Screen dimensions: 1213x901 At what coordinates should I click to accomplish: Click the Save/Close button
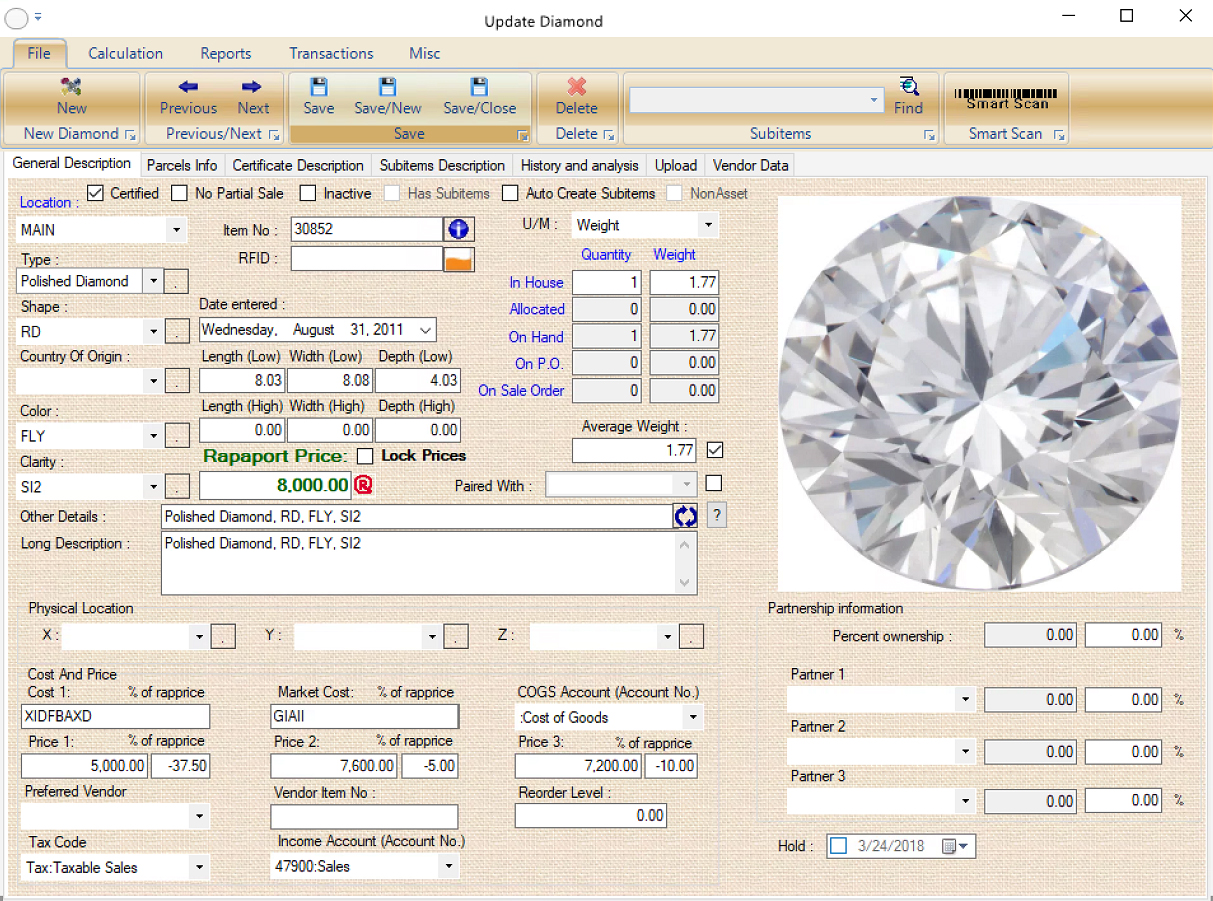point(480,97)
